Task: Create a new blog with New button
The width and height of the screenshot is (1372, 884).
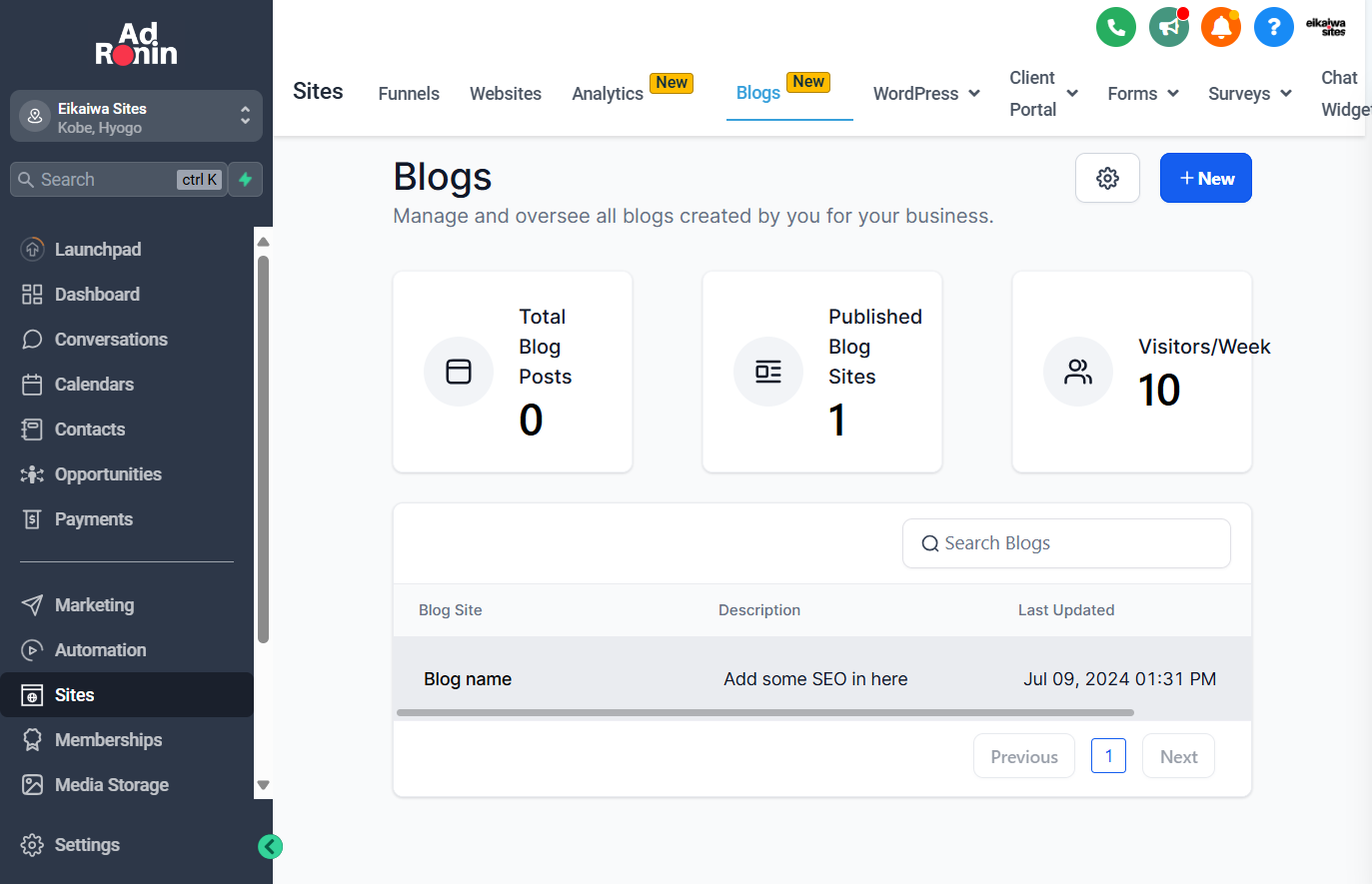Action: click(x=1206, y=178)
